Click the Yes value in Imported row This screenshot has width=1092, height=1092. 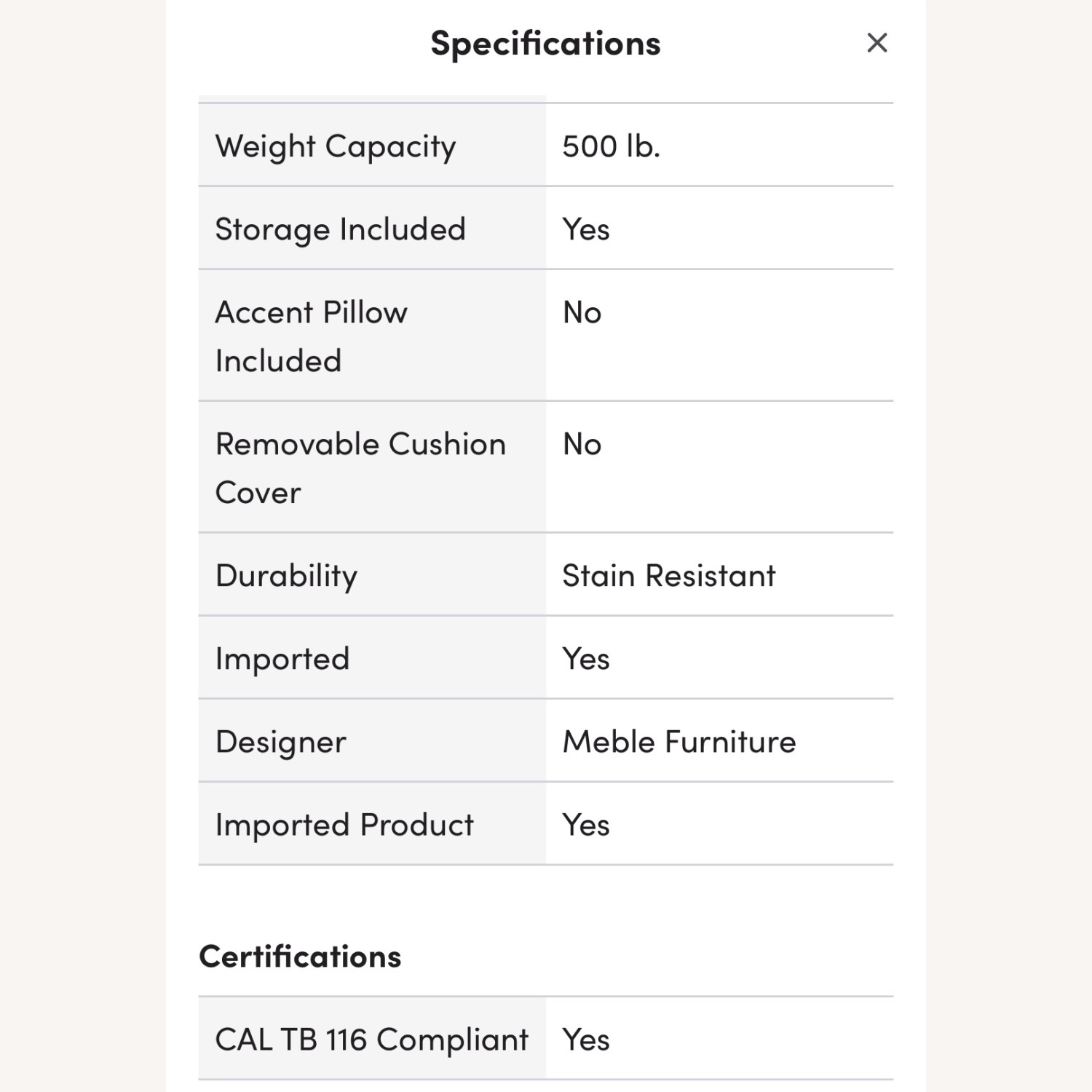585,659
